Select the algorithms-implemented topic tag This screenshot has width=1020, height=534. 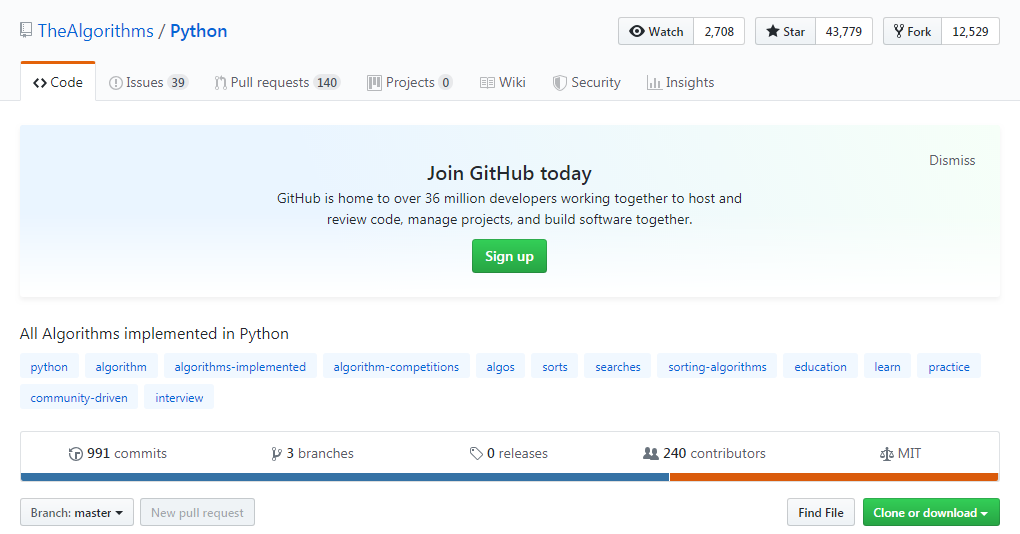pos(240,366)
